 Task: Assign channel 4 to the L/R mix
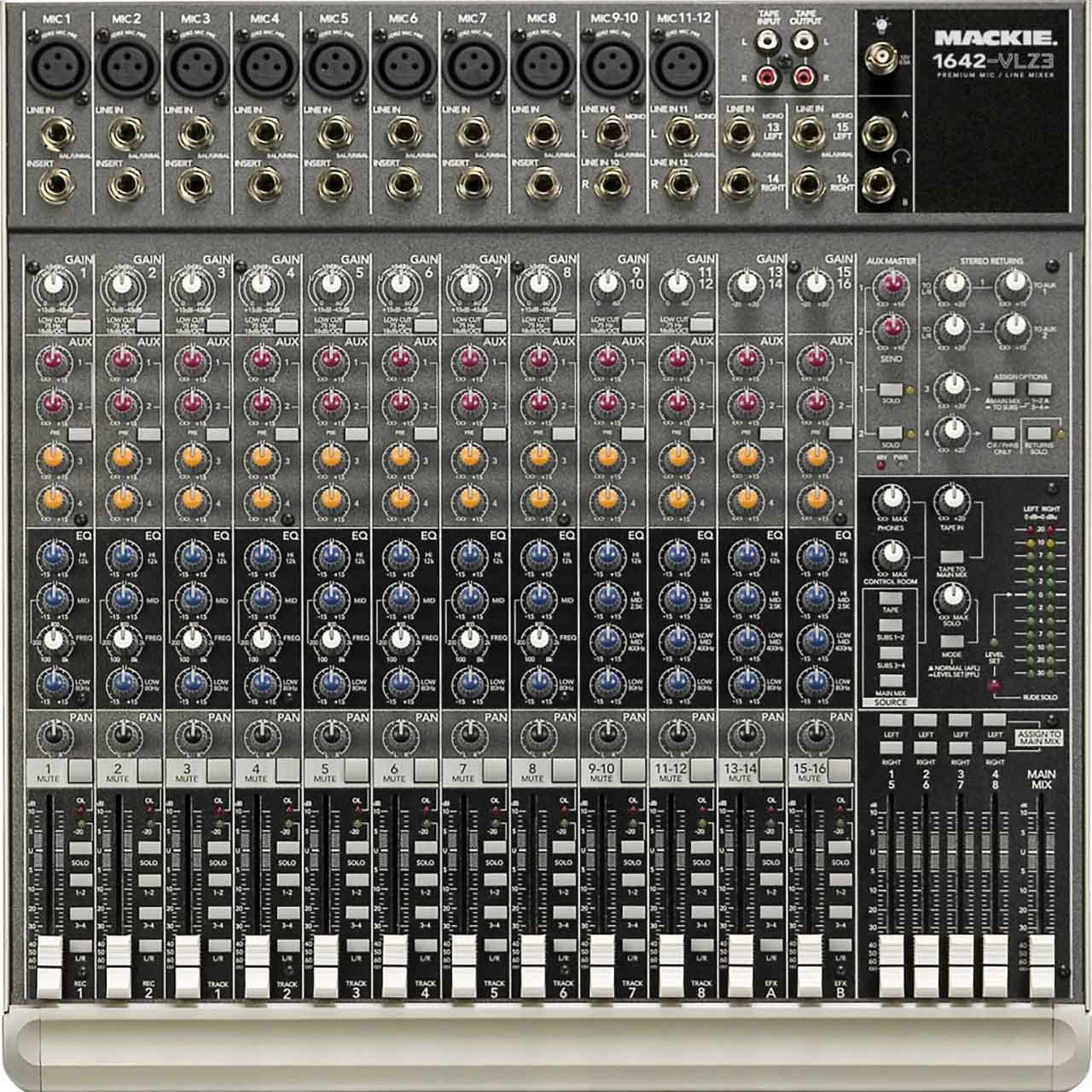point(288,944)
